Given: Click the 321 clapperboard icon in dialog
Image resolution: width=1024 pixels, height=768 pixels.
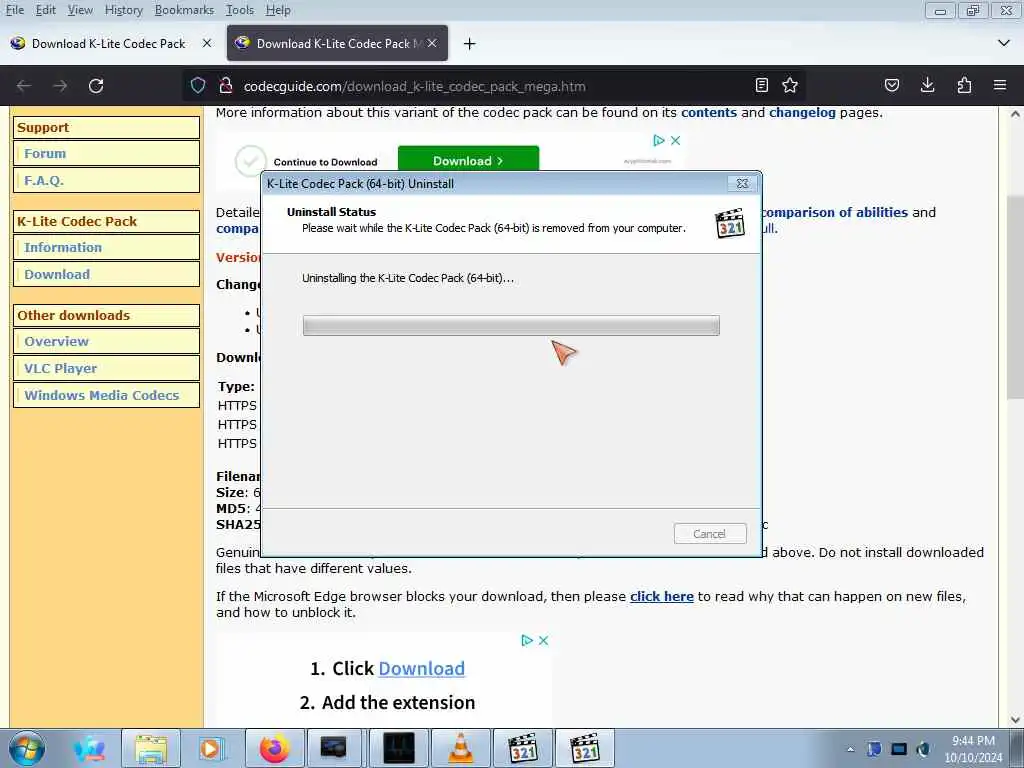Looking at the screenshot, I should tap(729, 223).
